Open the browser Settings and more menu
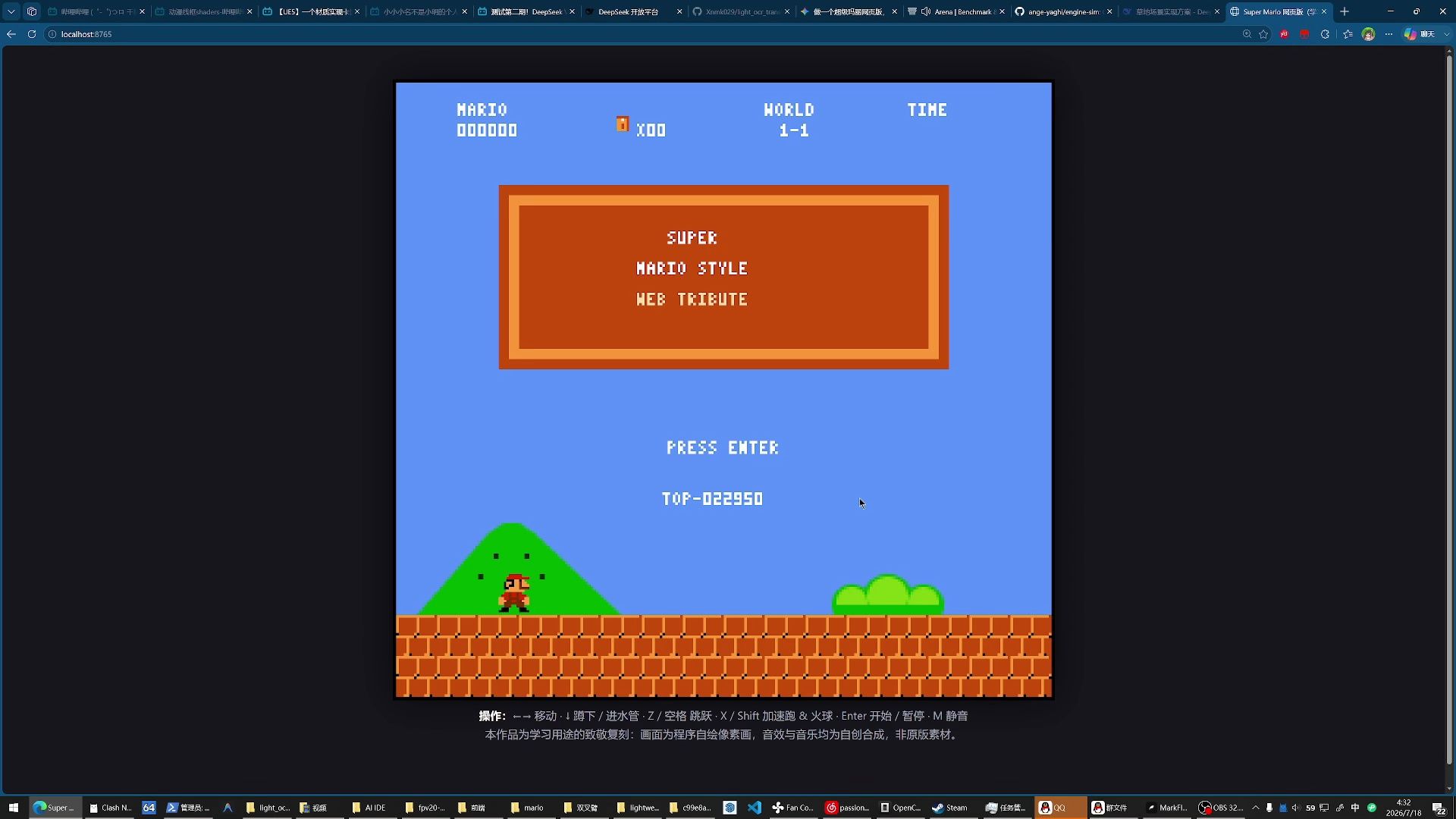Viewport: 1456px width, 819px height. pos(1389,34)
